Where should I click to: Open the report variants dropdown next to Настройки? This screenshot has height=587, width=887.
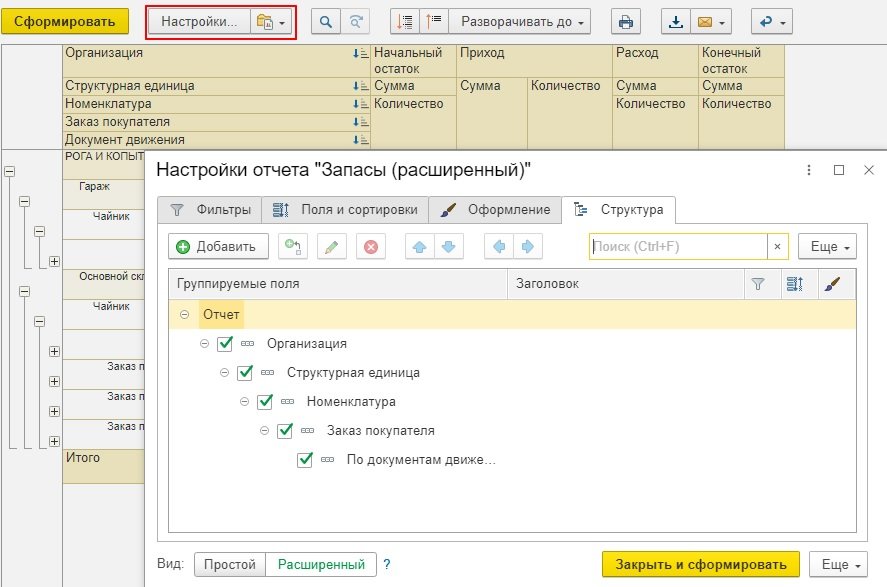click(271, 21)
